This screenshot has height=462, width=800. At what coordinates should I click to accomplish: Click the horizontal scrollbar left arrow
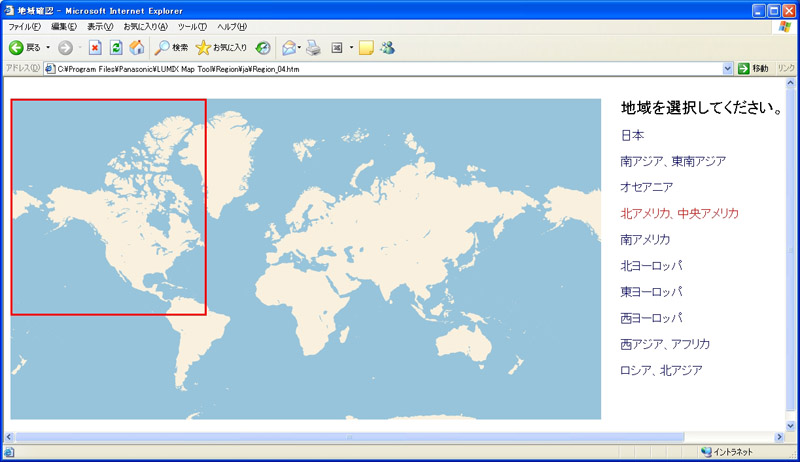pos(9,437)
